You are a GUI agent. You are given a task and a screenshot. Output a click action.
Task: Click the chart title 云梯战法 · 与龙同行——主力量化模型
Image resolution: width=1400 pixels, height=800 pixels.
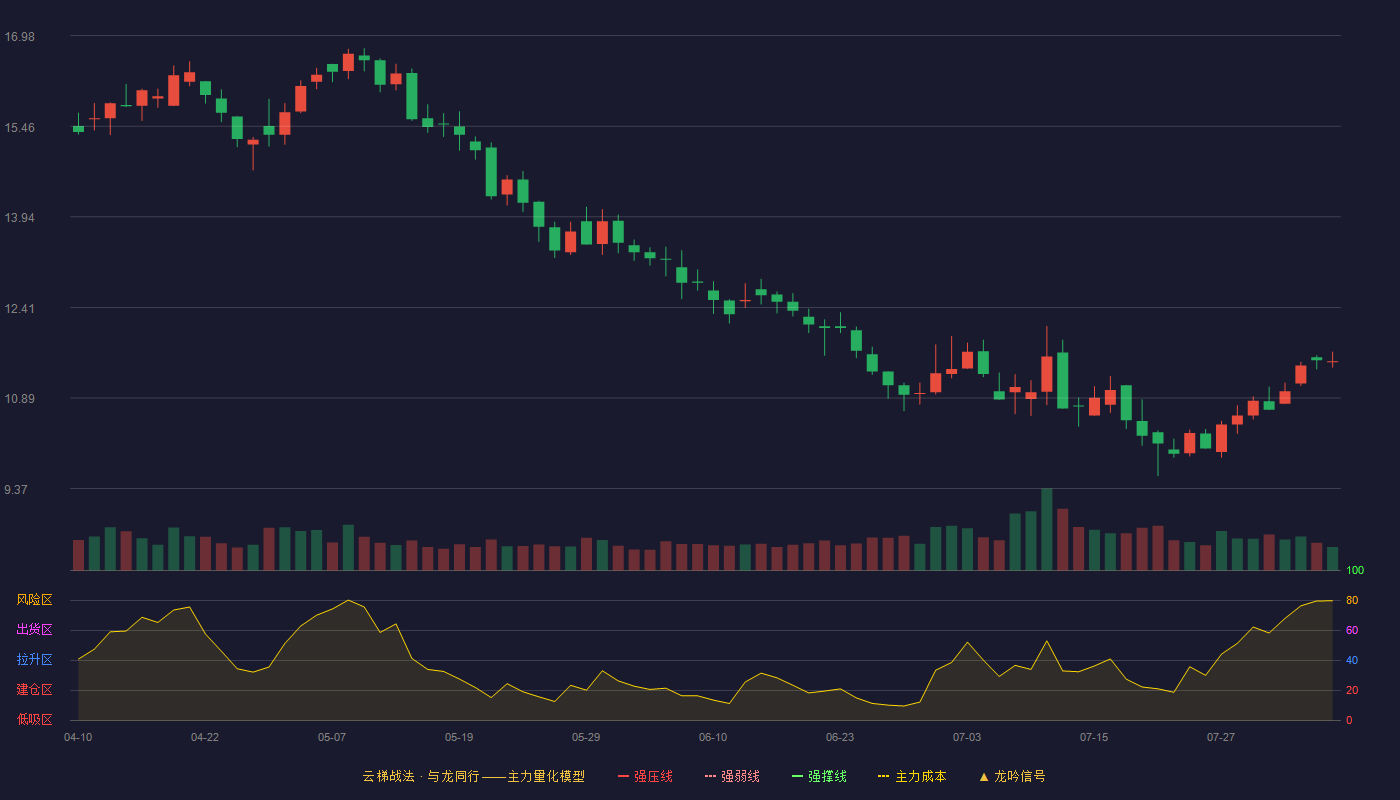click(x=474, y=776)
